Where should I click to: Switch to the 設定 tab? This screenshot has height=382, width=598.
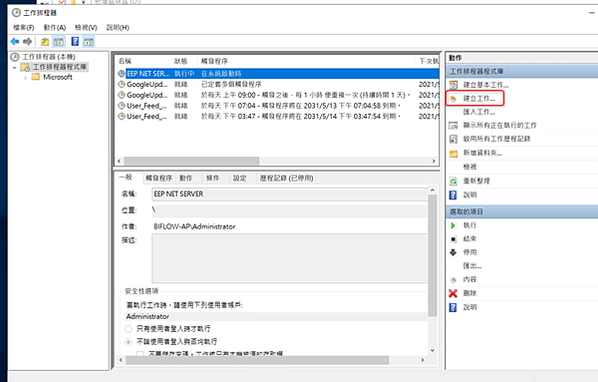tap(240, 178)
